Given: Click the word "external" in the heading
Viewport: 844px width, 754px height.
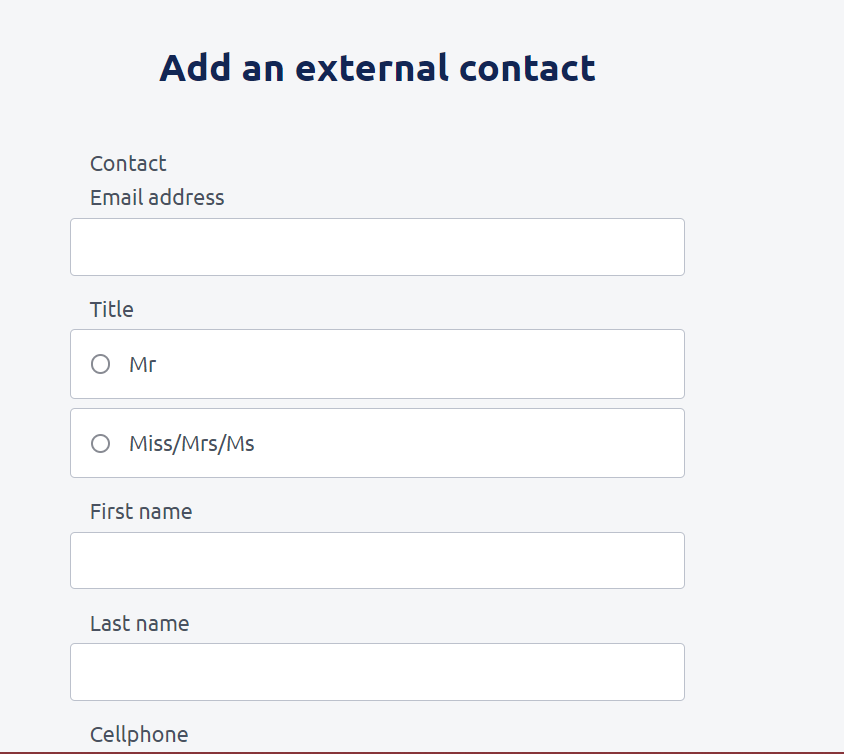Looking at the screenshot, I should (371, 68).
